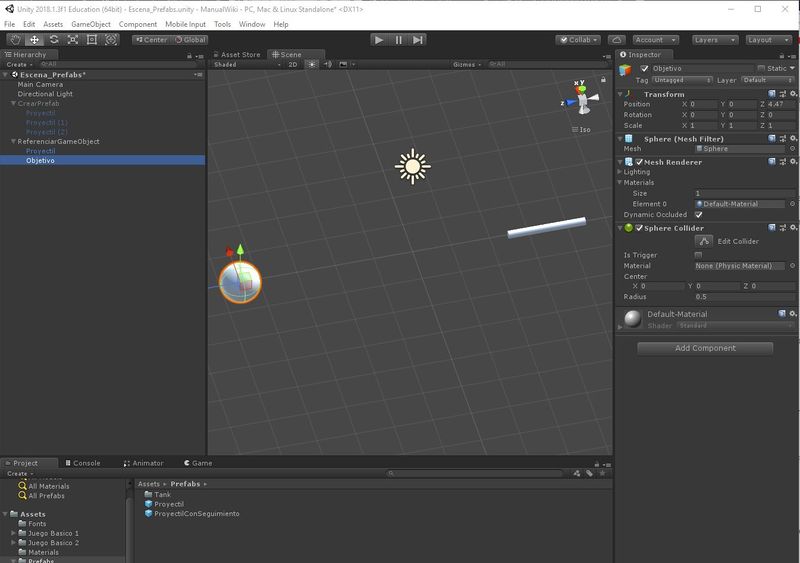Open the Layer dropdown showing Default
Screen dimensions: 800x563
767,80
